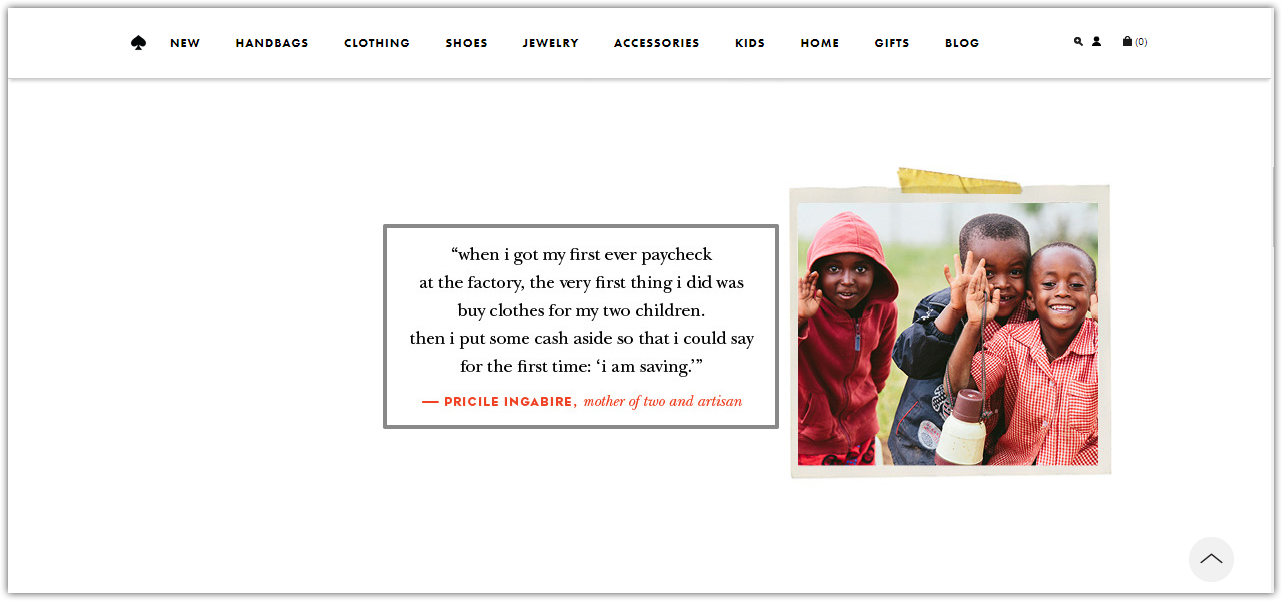Click the cart item count (0)

coord(1141,42)
